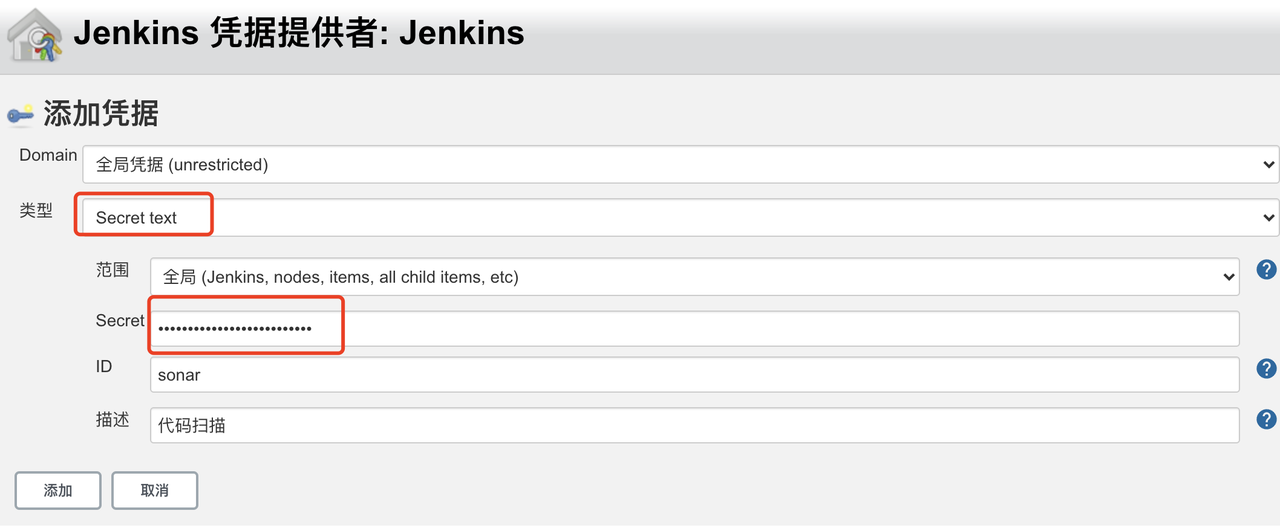Click the 类型 label
Viewport: 1280px width, 528px height.
pos(36,211)
